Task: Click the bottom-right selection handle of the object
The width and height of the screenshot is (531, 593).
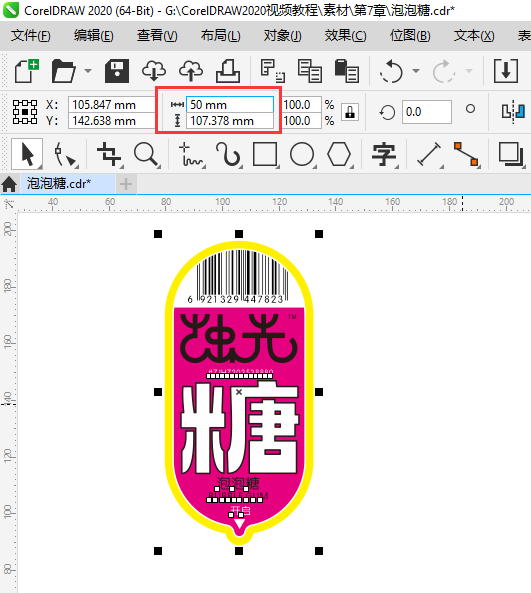Action: (319, 551)
